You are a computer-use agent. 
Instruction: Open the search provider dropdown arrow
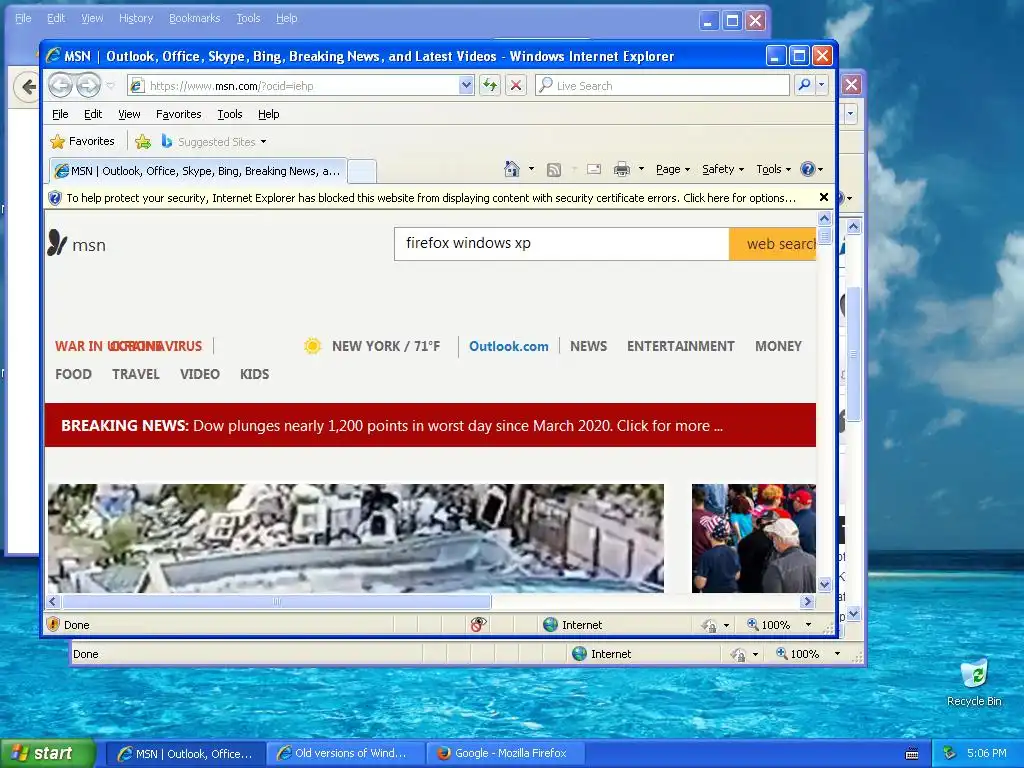pyautogui.click(x=822, y=85)
